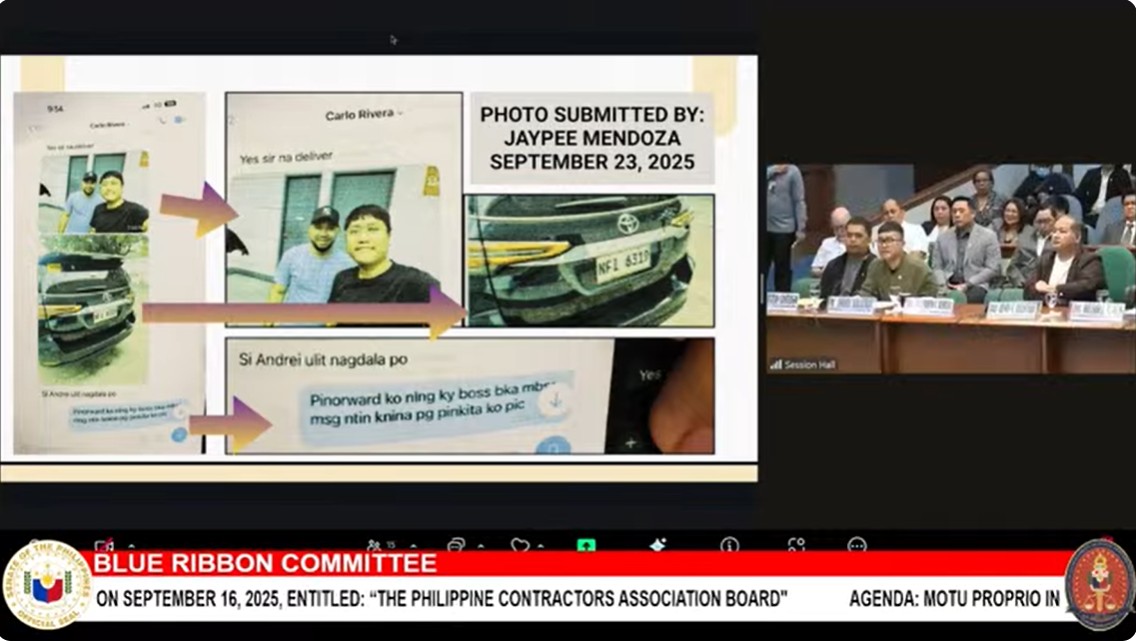Screen dimensions: 1136x641
Task: Toggle the video camera in meeting toolbar
Action: [103, 546]
